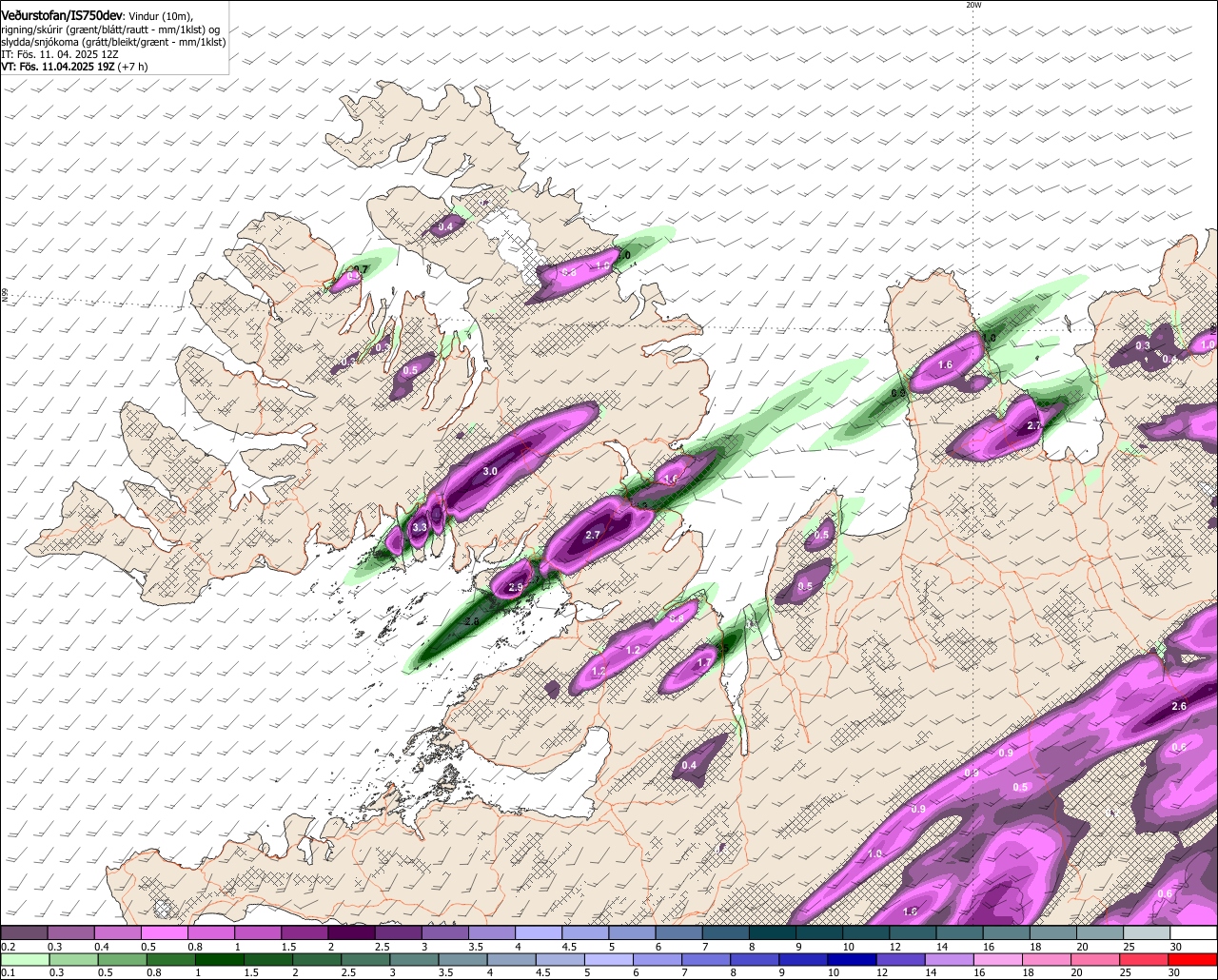The width and height of the screenshot is (1218, 980).
Task: Pick the light lavender swatch at 4 in upper legend
Action: click(539, 933)
